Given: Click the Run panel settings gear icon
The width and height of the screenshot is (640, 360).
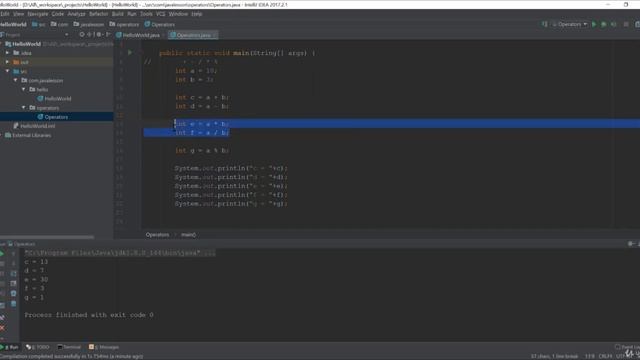Looking at the screenshot, I should 631,244.
